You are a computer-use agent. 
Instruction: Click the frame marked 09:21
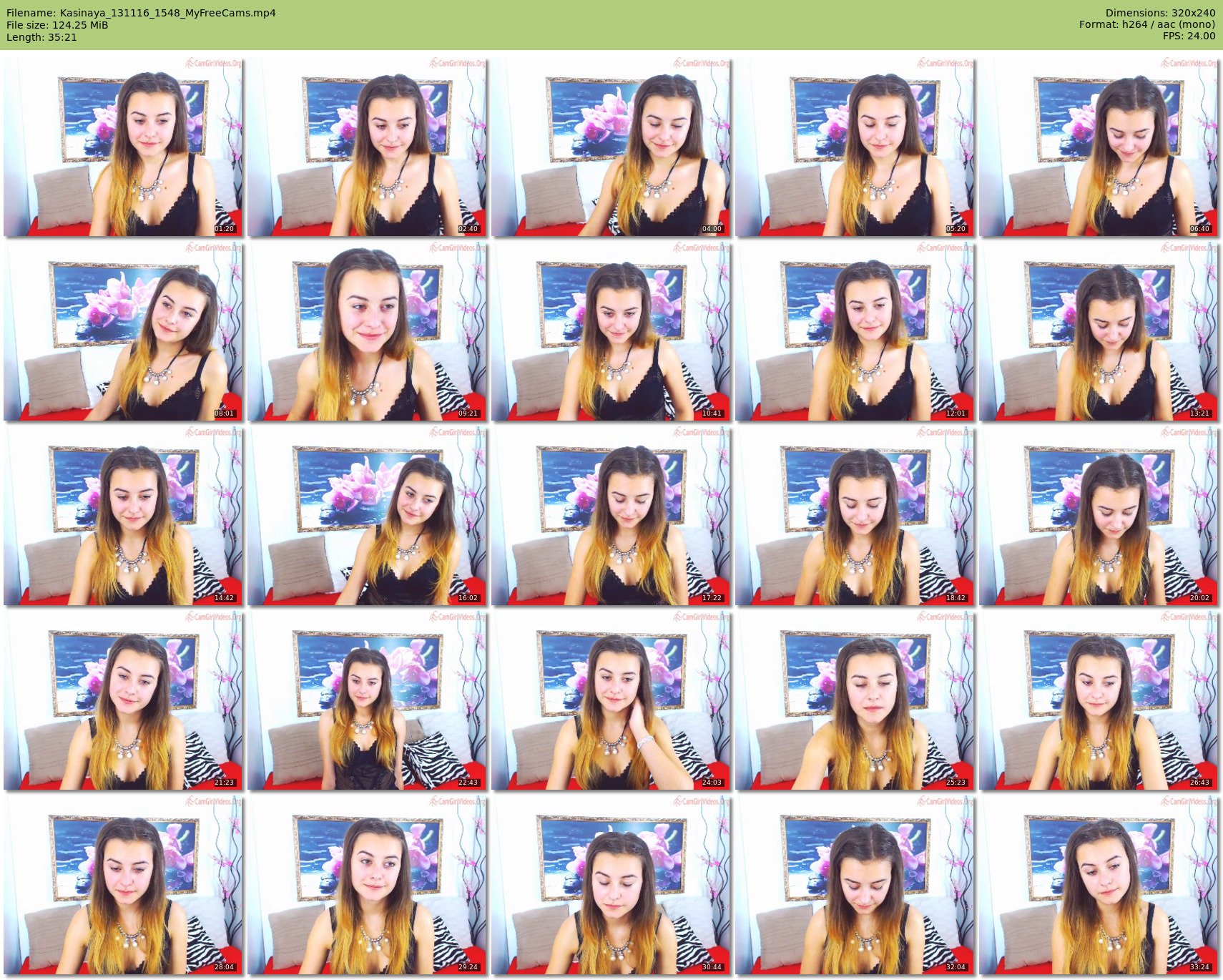click(x=367, y=331)
